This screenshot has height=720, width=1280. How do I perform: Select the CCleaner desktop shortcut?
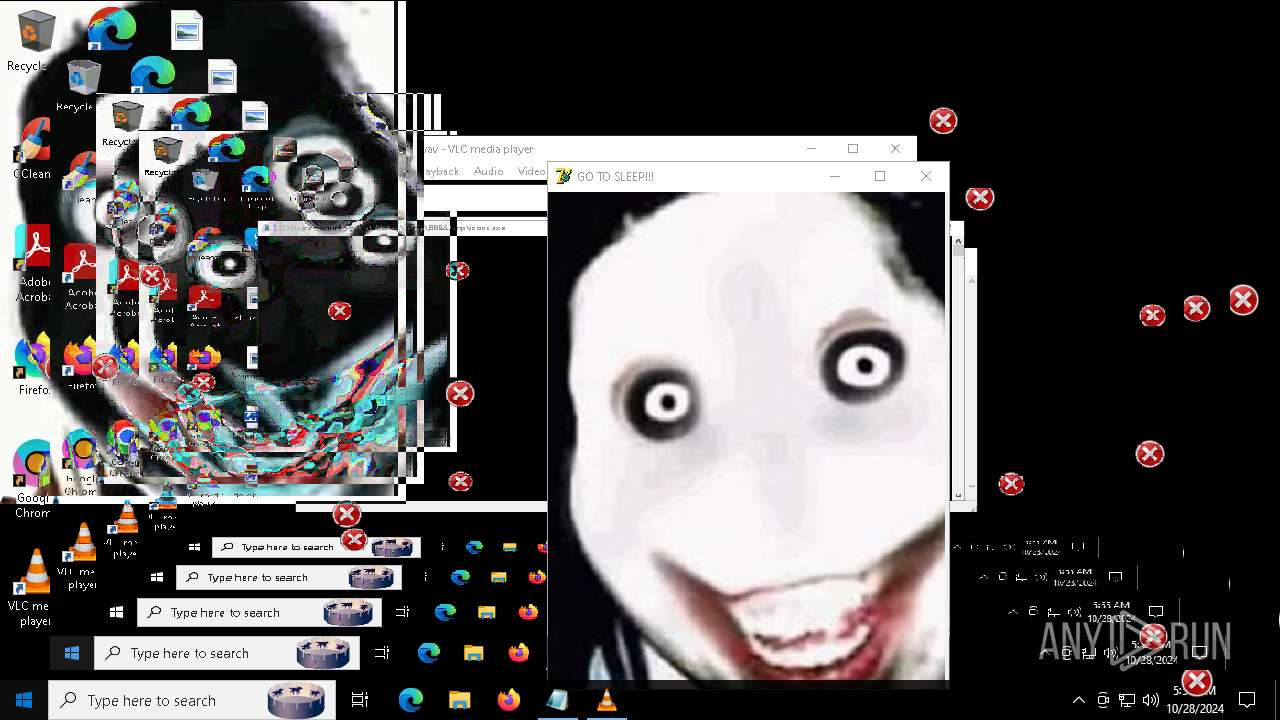[32, 150]
